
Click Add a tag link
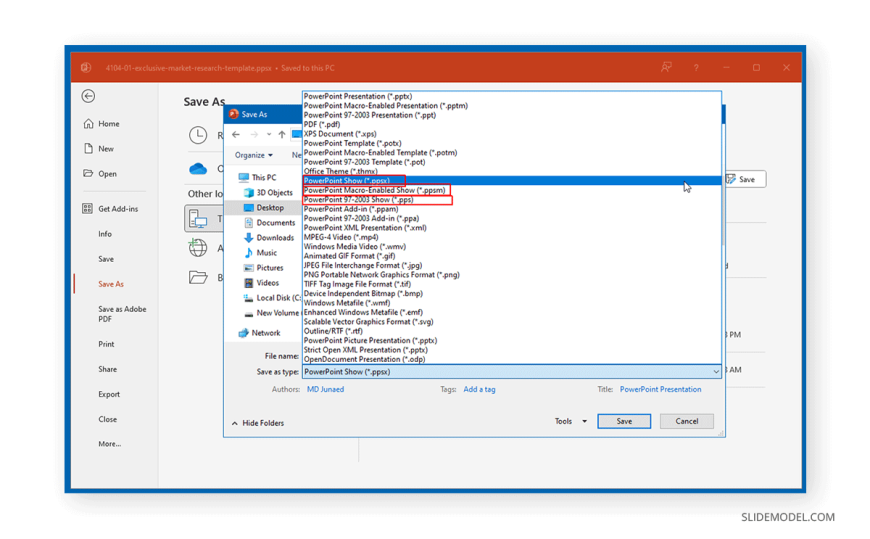479,390
